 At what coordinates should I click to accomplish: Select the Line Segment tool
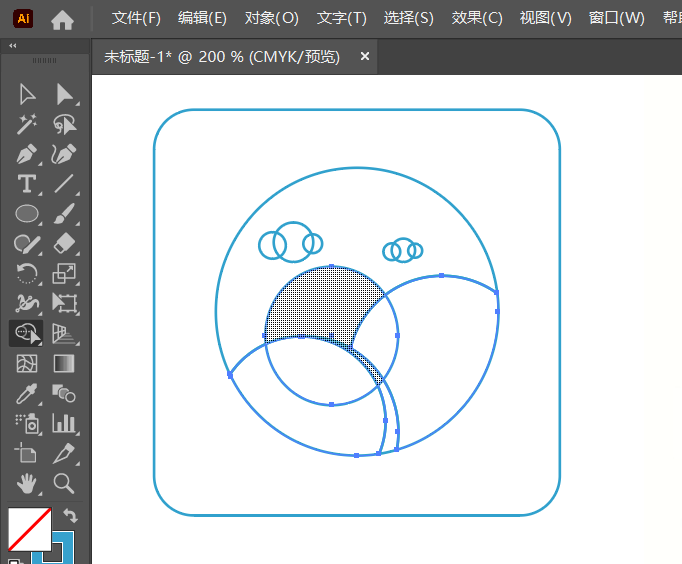coord(64,184)
